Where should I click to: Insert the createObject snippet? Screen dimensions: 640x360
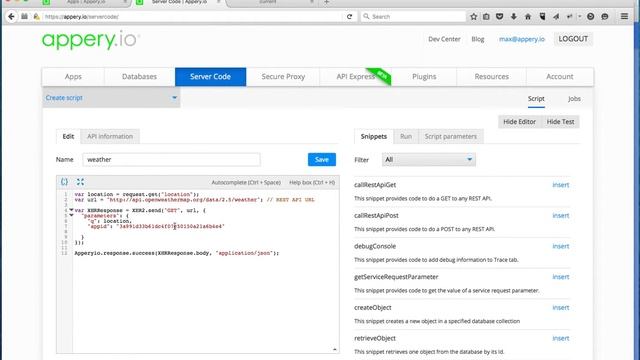tap(560, 308)
